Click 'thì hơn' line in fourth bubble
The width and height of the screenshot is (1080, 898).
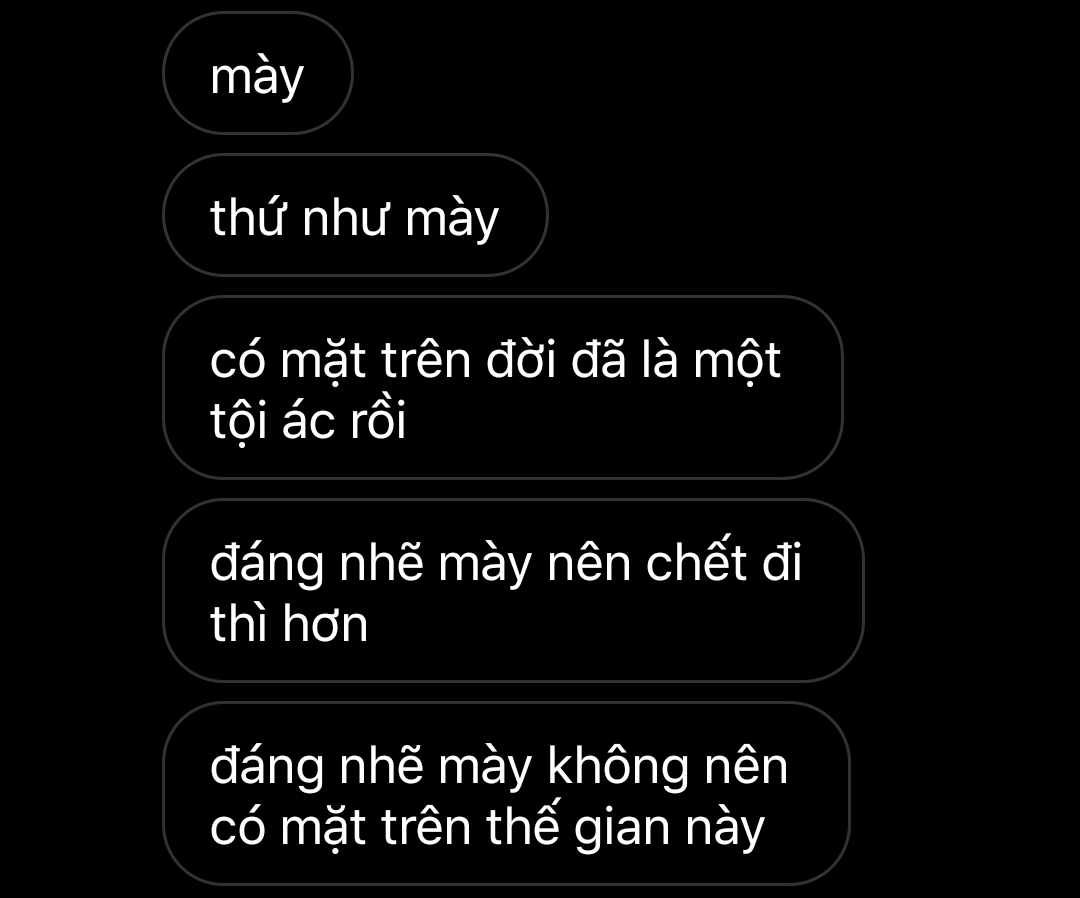click(x=289, y=624)
